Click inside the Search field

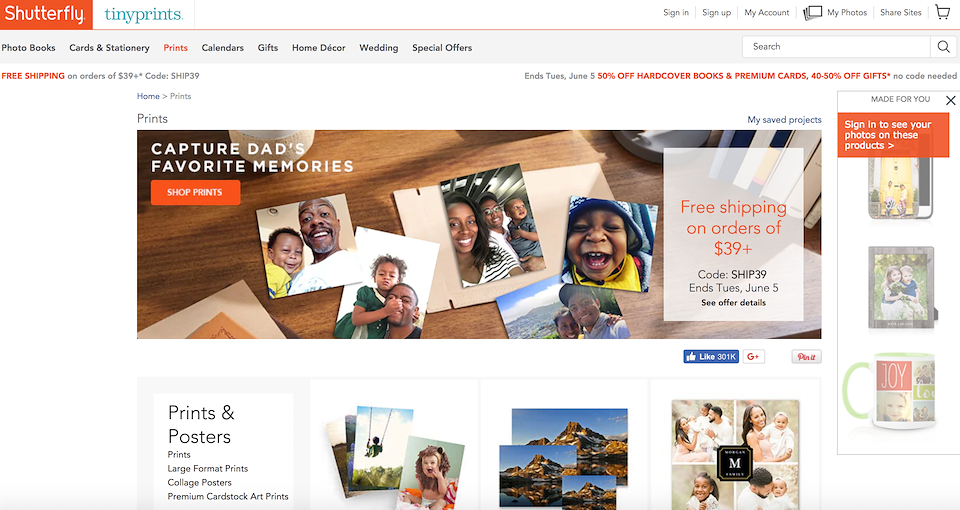pyautogui.click(x=836, y=47)
